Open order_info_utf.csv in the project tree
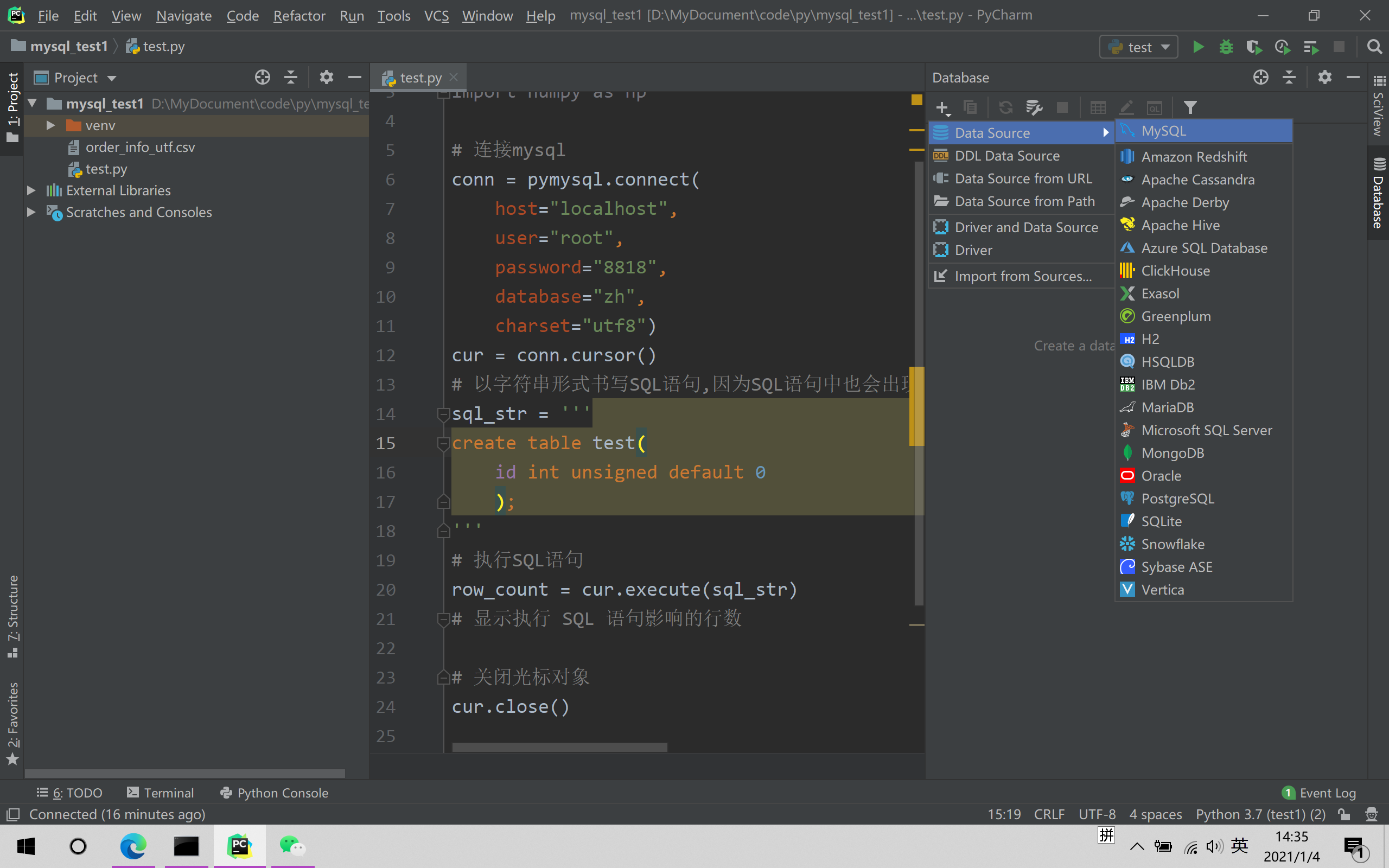The image size is (1389, 868). point(140,147)
